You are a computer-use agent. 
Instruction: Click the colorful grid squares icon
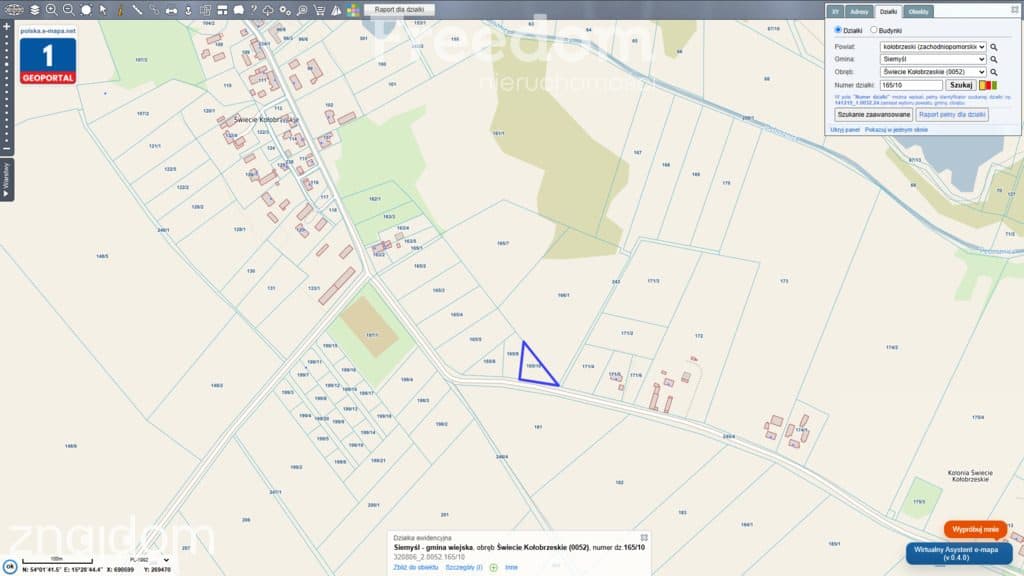click(353, 10)
